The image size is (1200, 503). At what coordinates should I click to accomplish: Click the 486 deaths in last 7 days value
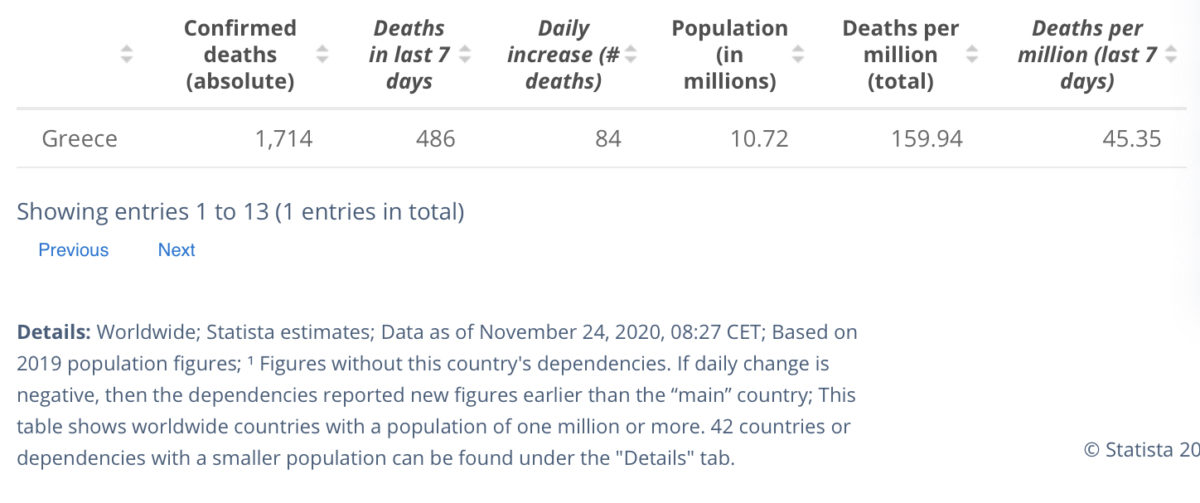tap(435, 139)
